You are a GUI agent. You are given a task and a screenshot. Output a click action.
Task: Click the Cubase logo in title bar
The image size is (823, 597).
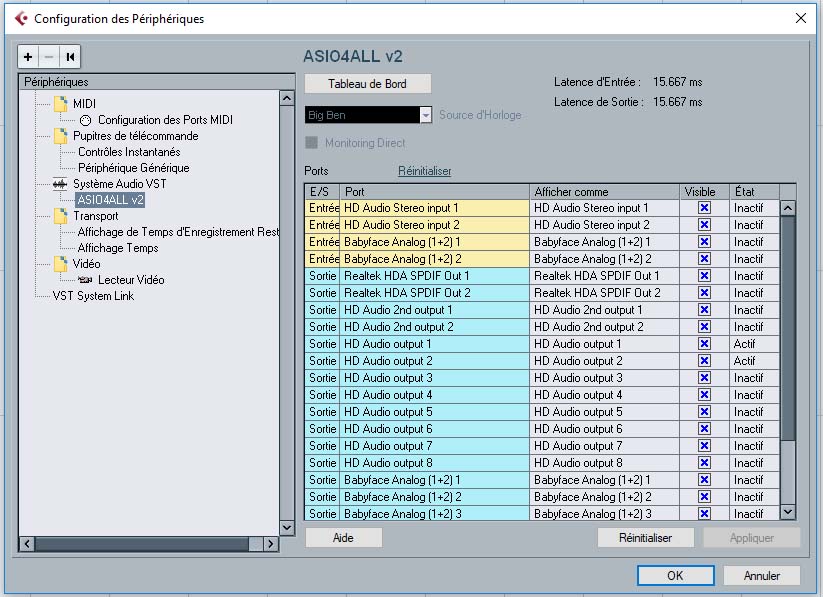22,18
